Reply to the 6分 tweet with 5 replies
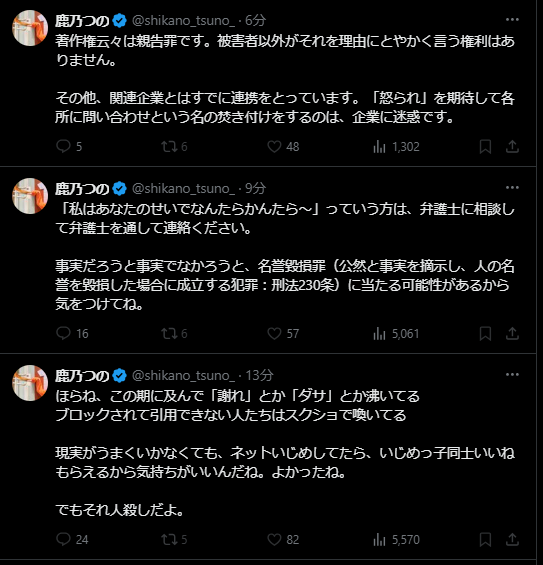Screen dimensions: 543x565 pos(64,146)
